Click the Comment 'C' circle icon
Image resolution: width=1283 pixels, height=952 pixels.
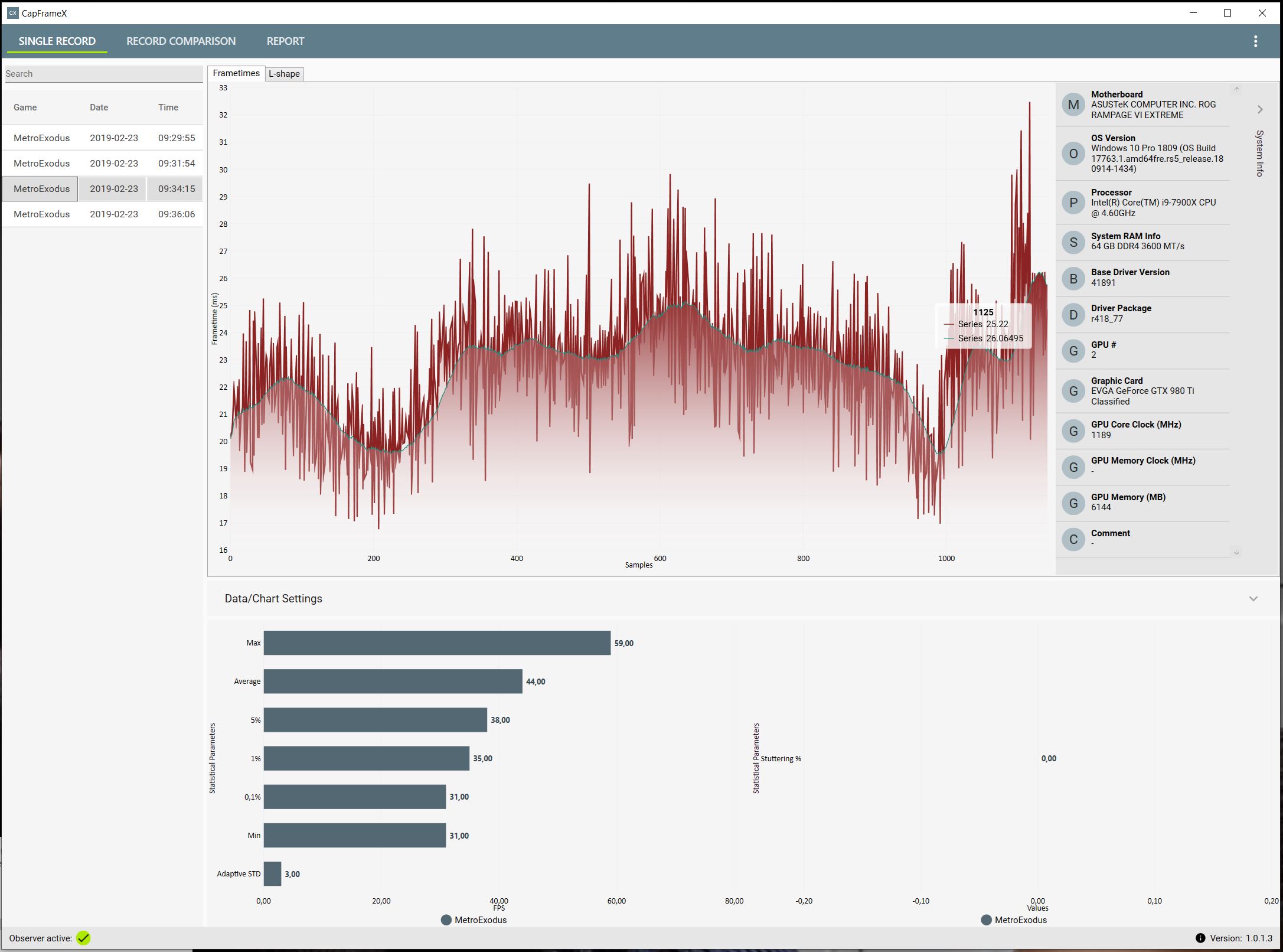coord(1073,539)
